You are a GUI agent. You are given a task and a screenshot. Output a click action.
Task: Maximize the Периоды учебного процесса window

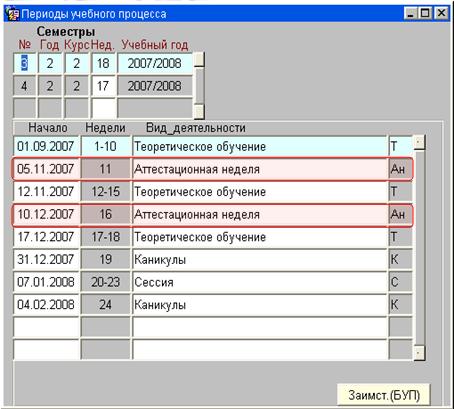pos(425,13)
